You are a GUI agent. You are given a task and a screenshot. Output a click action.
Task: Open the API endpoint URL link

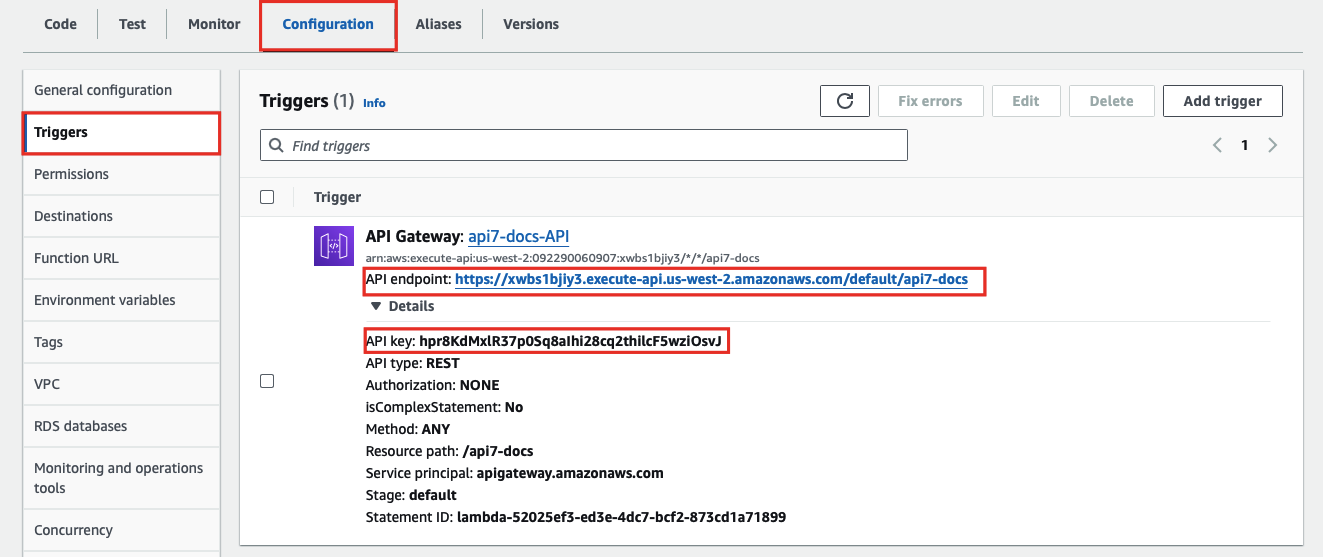[x=711, y=280]
